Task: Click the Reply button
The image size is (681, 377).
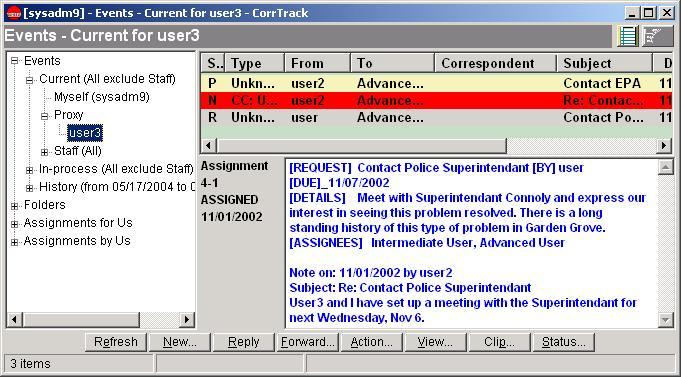Action: pyautogui.click(x=244, y=342)
